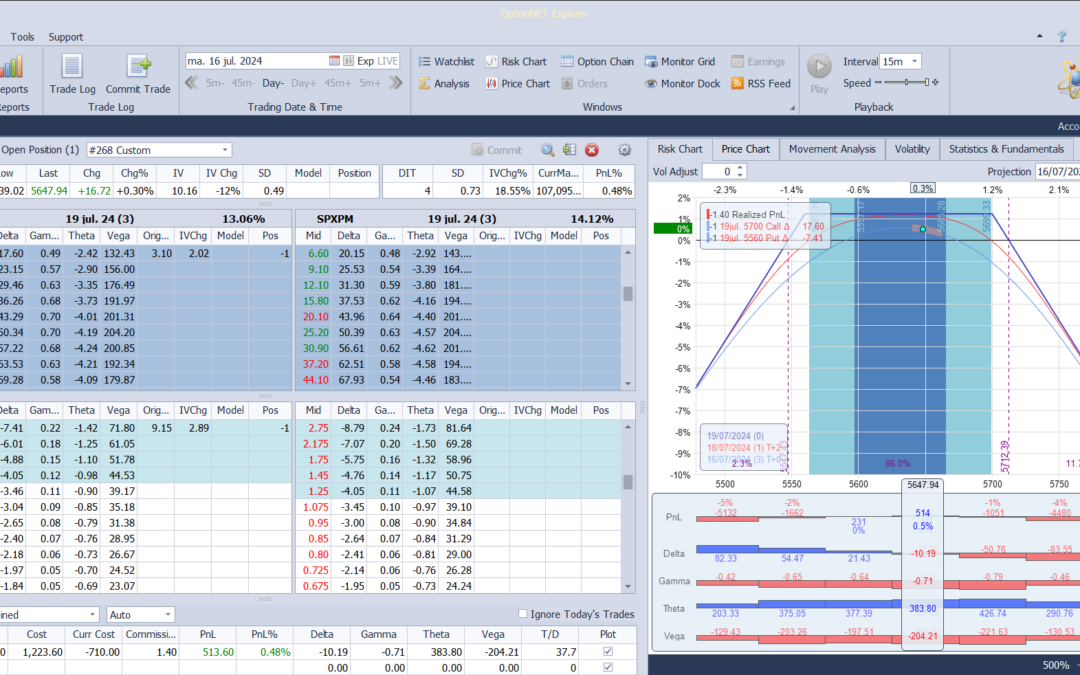Open the Support menu
The image size is (1080, 675).
click(65, 37)
